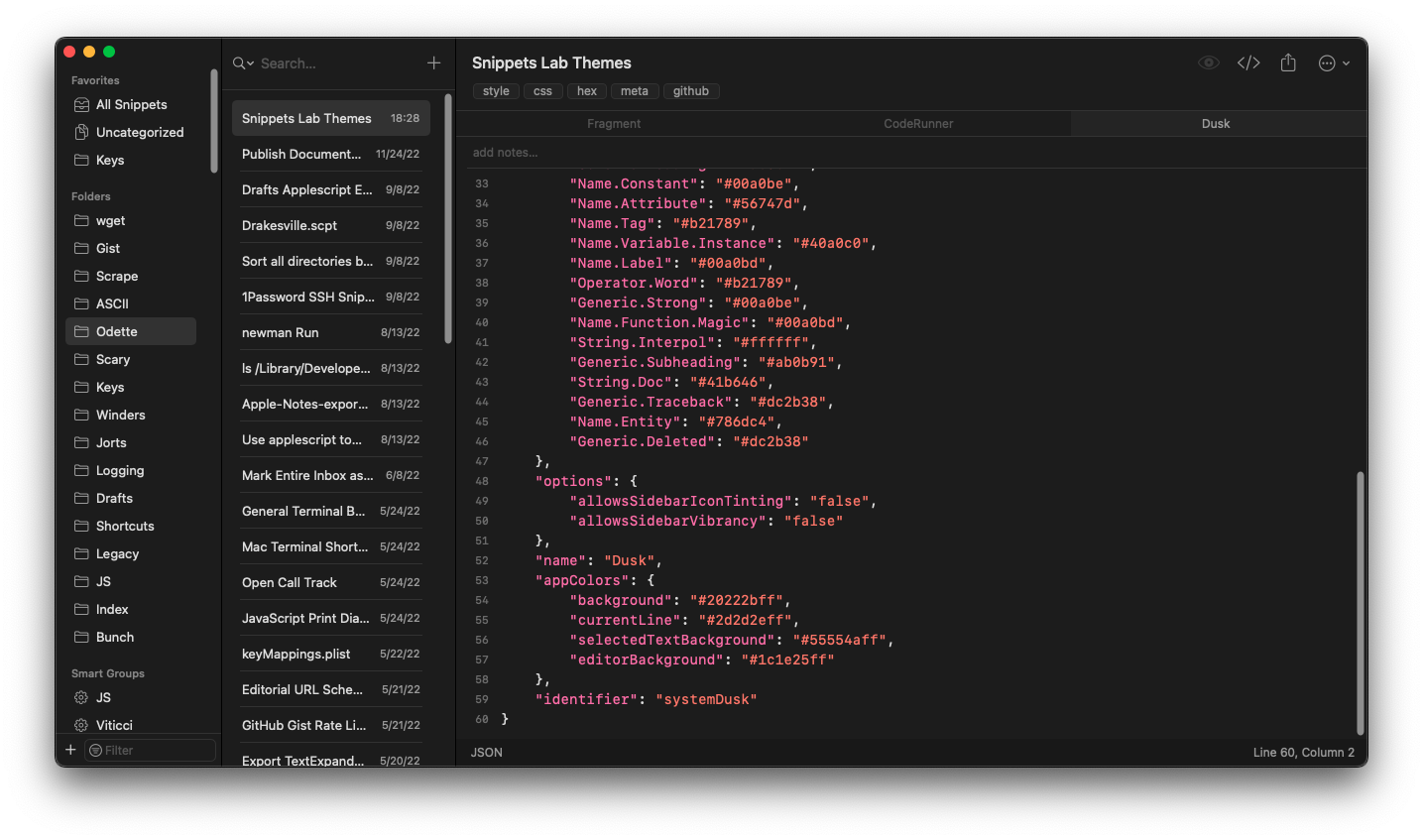Toggle the eye preview icon
1423x840 pixels.
(x=1208, y=63)
